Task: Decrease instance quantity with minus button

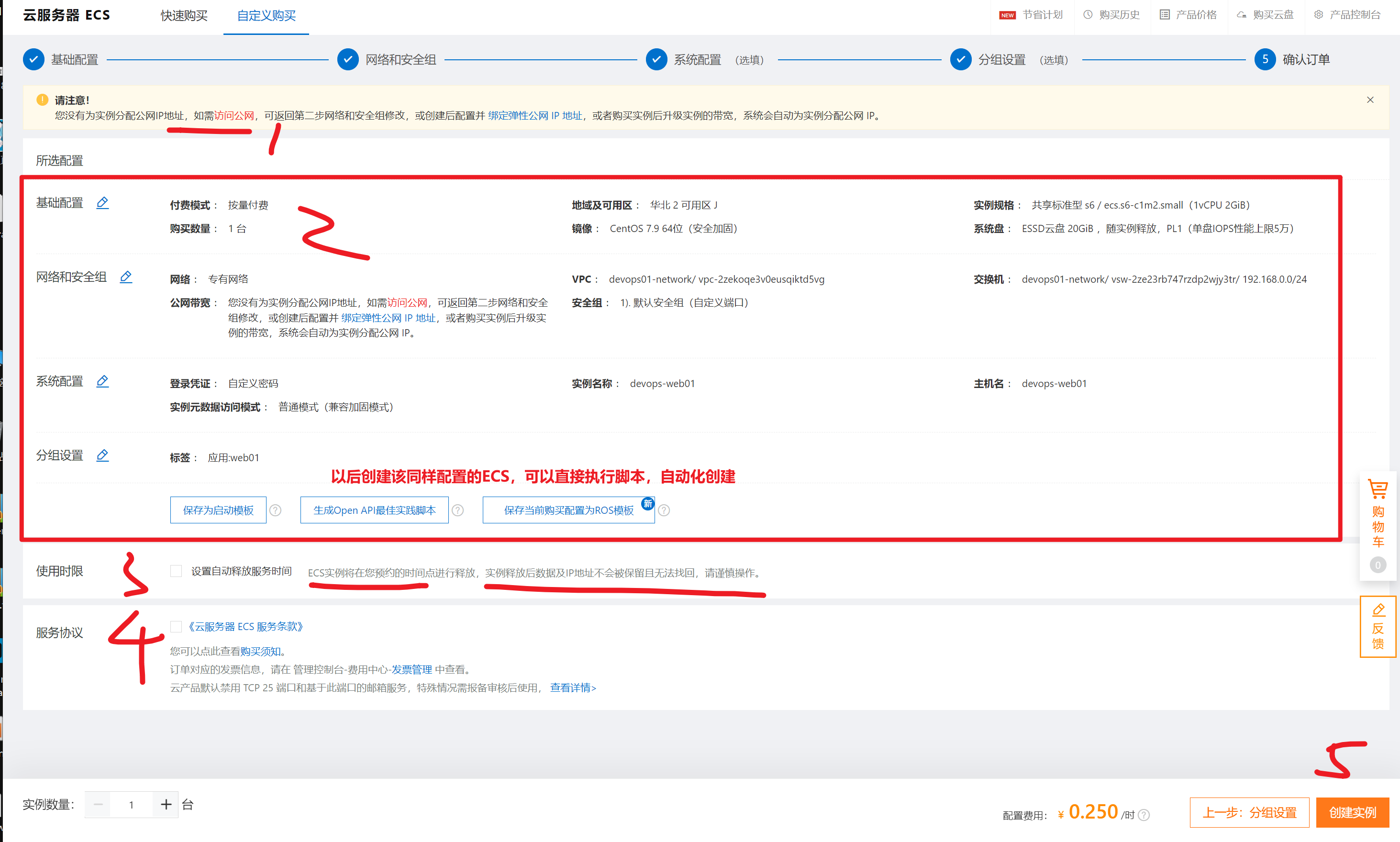Action: (98, 804)
